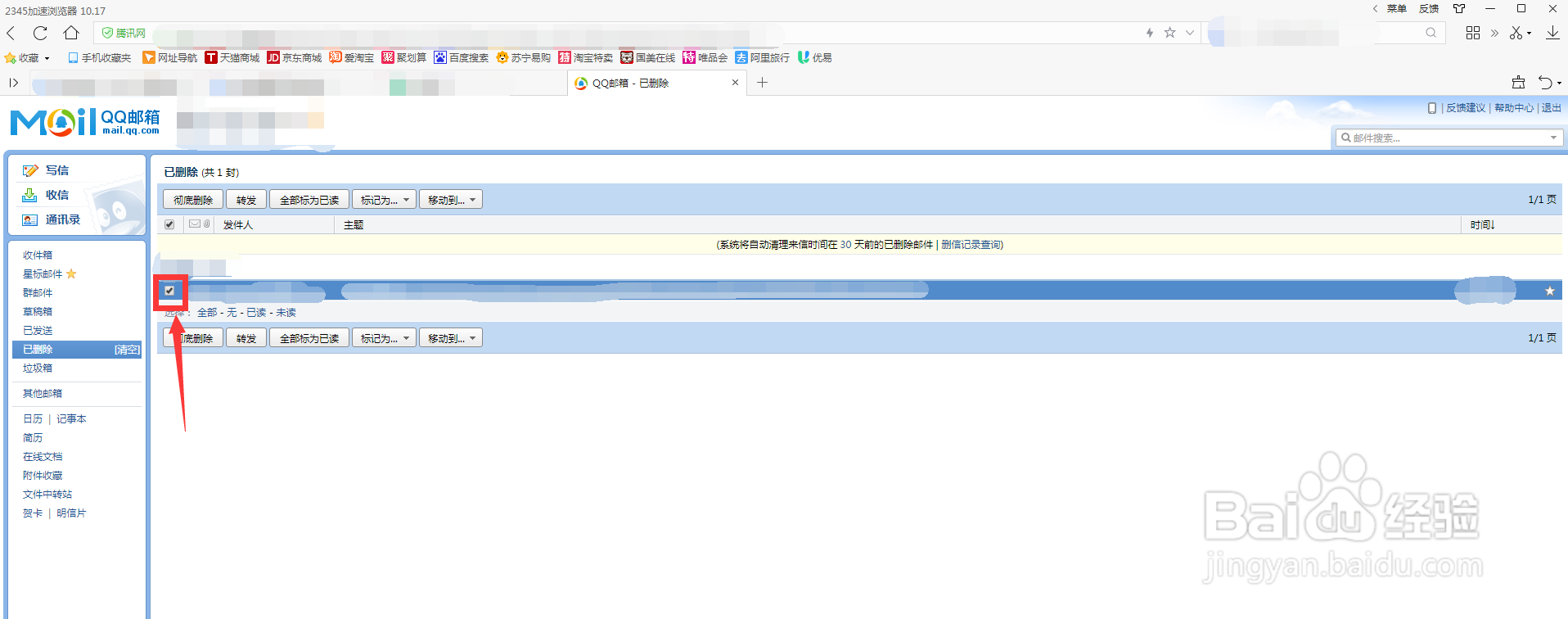Open the top 移动到... dropdown
1568x619 pixels.
pos(451,200)
